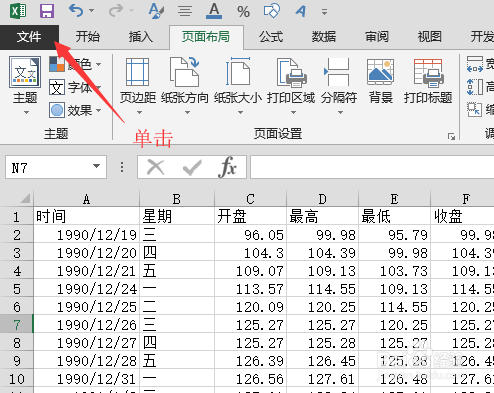This screenshot has width=494, height=393.
Task: Click cell containing 时间
Action: (x=86, y=216)
